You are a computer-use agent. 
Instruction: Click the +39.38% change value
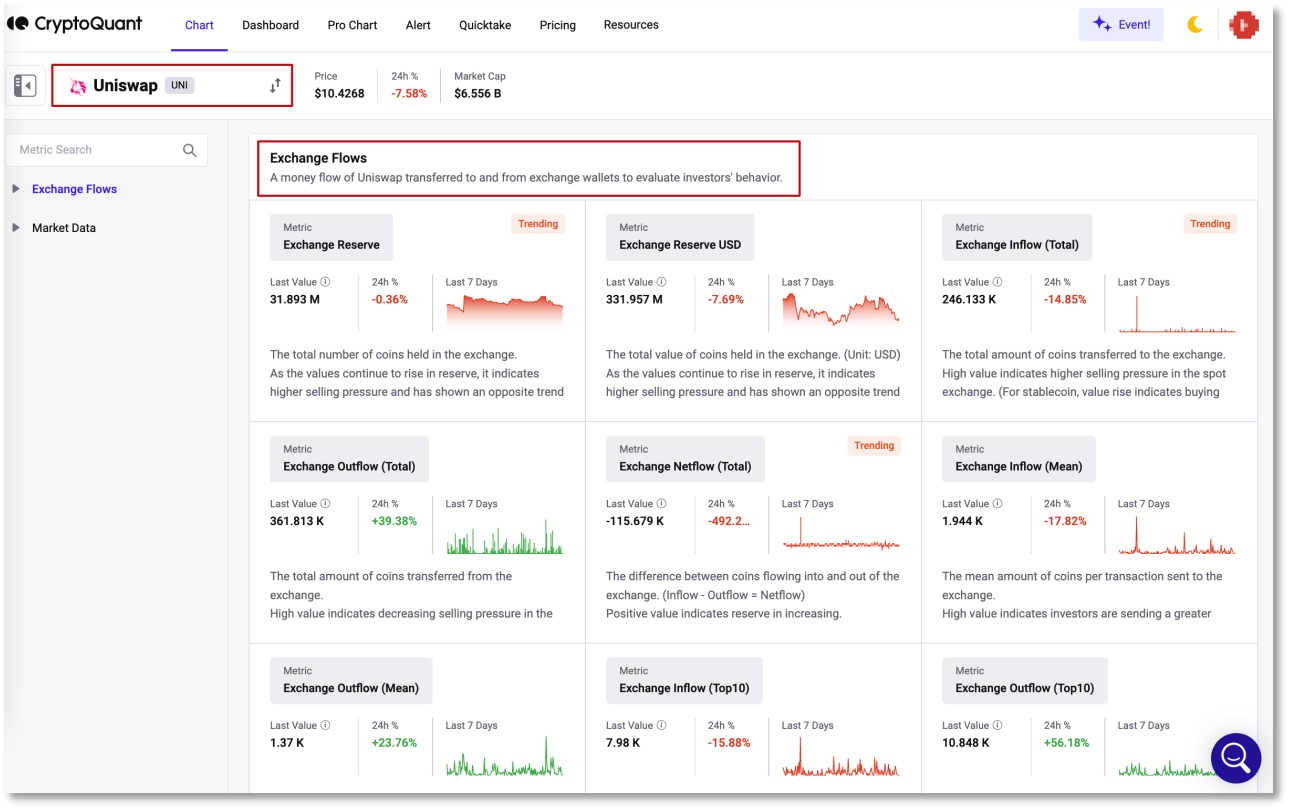coord(394,521)
